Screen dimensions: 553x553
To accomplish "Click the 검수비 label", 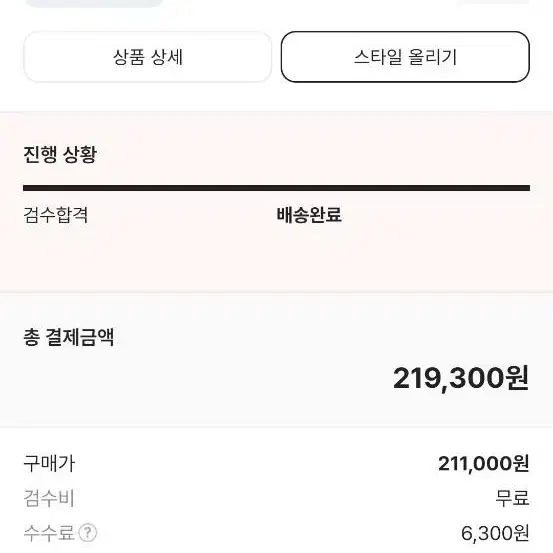I will 49,498.
